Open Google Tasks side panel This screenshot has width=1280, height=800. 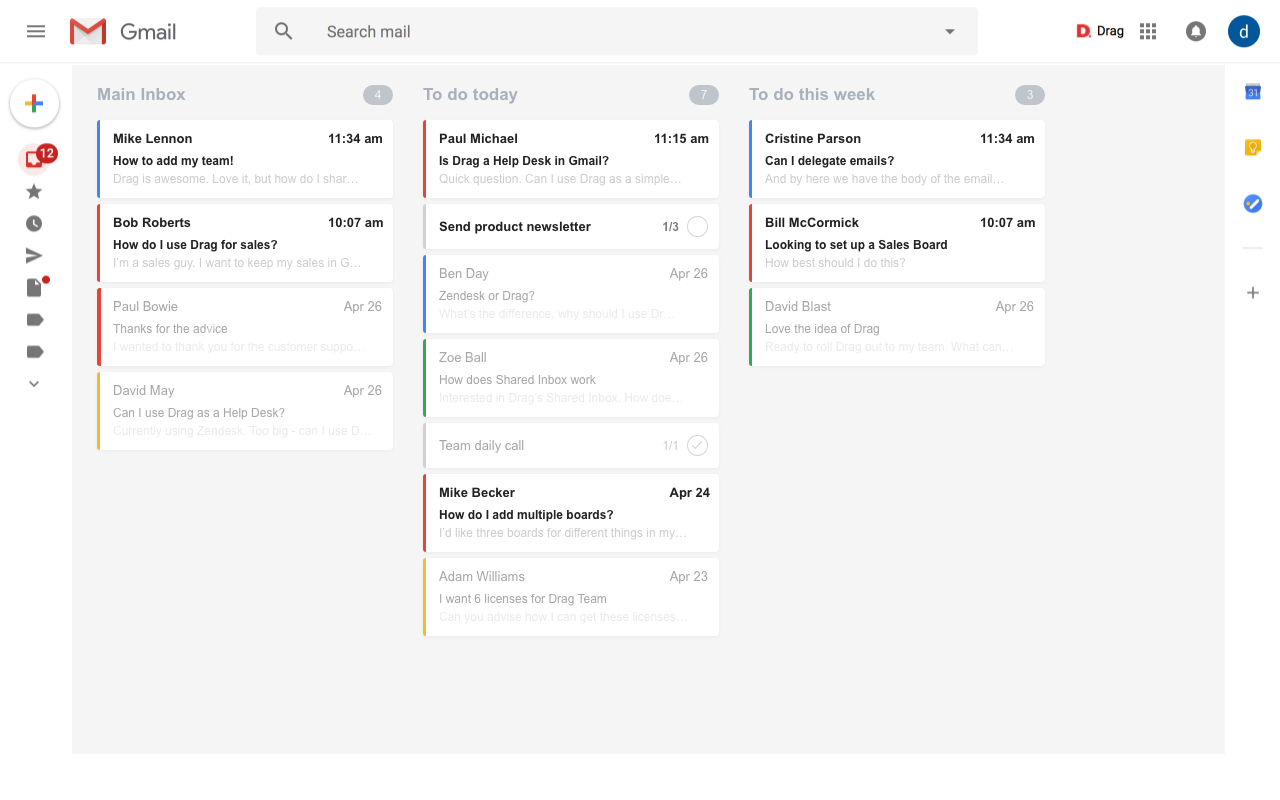(x=1253, y=203)
